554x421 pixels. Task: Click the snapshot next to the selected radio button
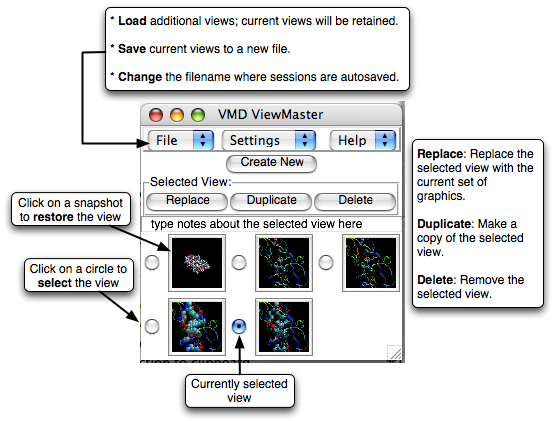tap(284, 327)
